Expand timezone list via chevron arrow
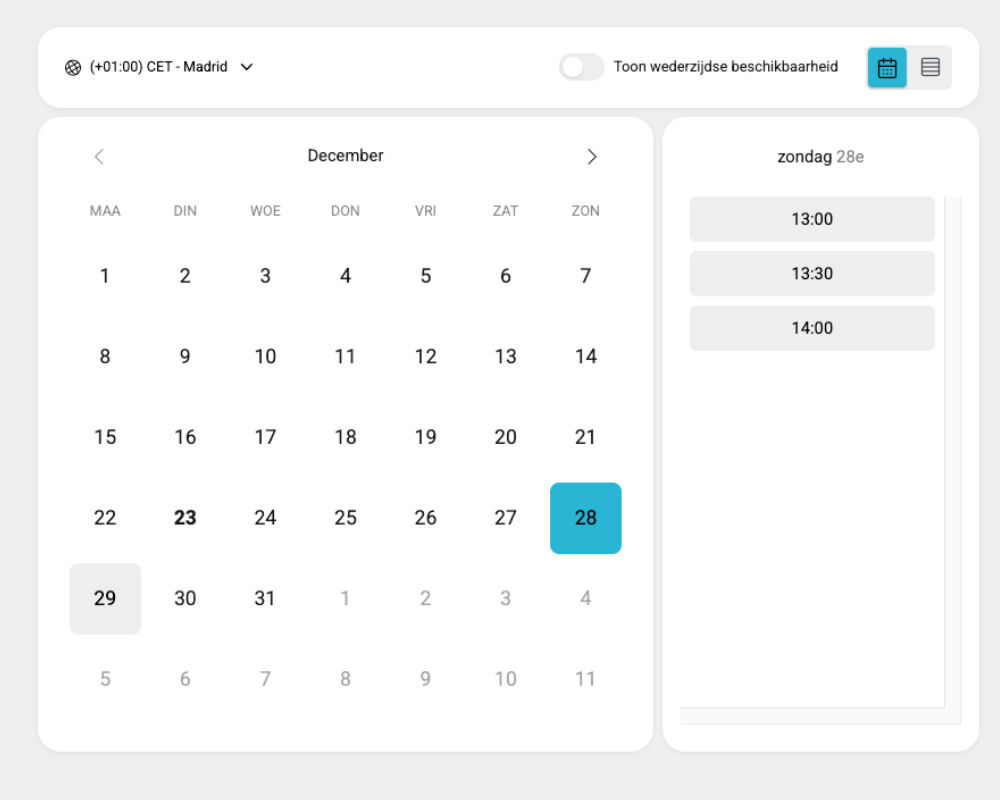 (247, 67)
